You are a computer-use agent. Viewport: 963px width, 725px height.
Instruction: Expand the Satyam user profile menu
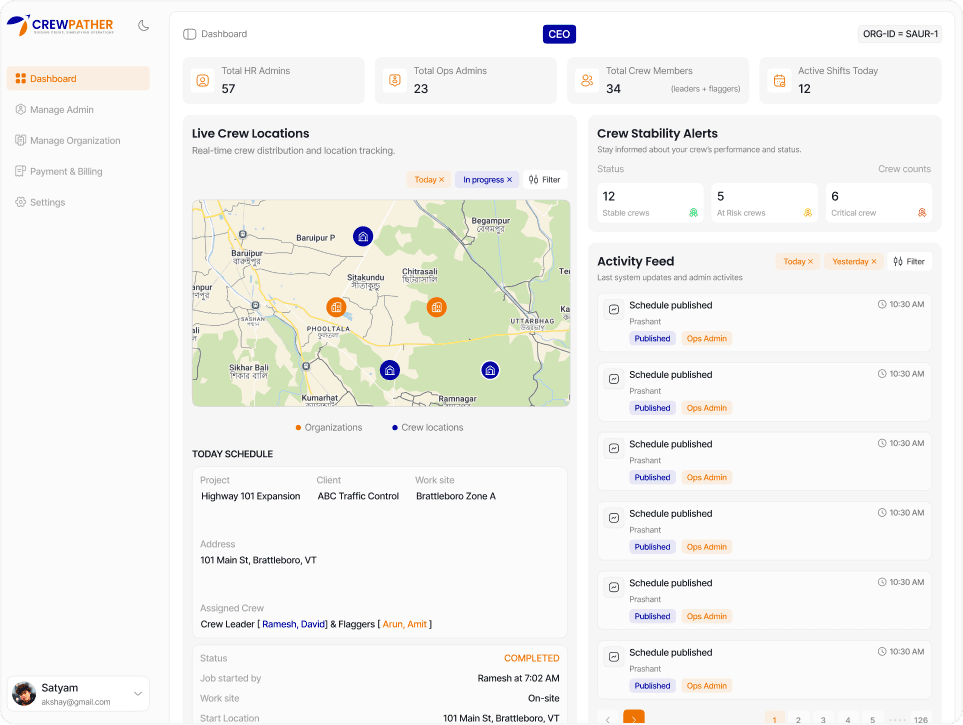pyautogui.click(x=138, y=693)
